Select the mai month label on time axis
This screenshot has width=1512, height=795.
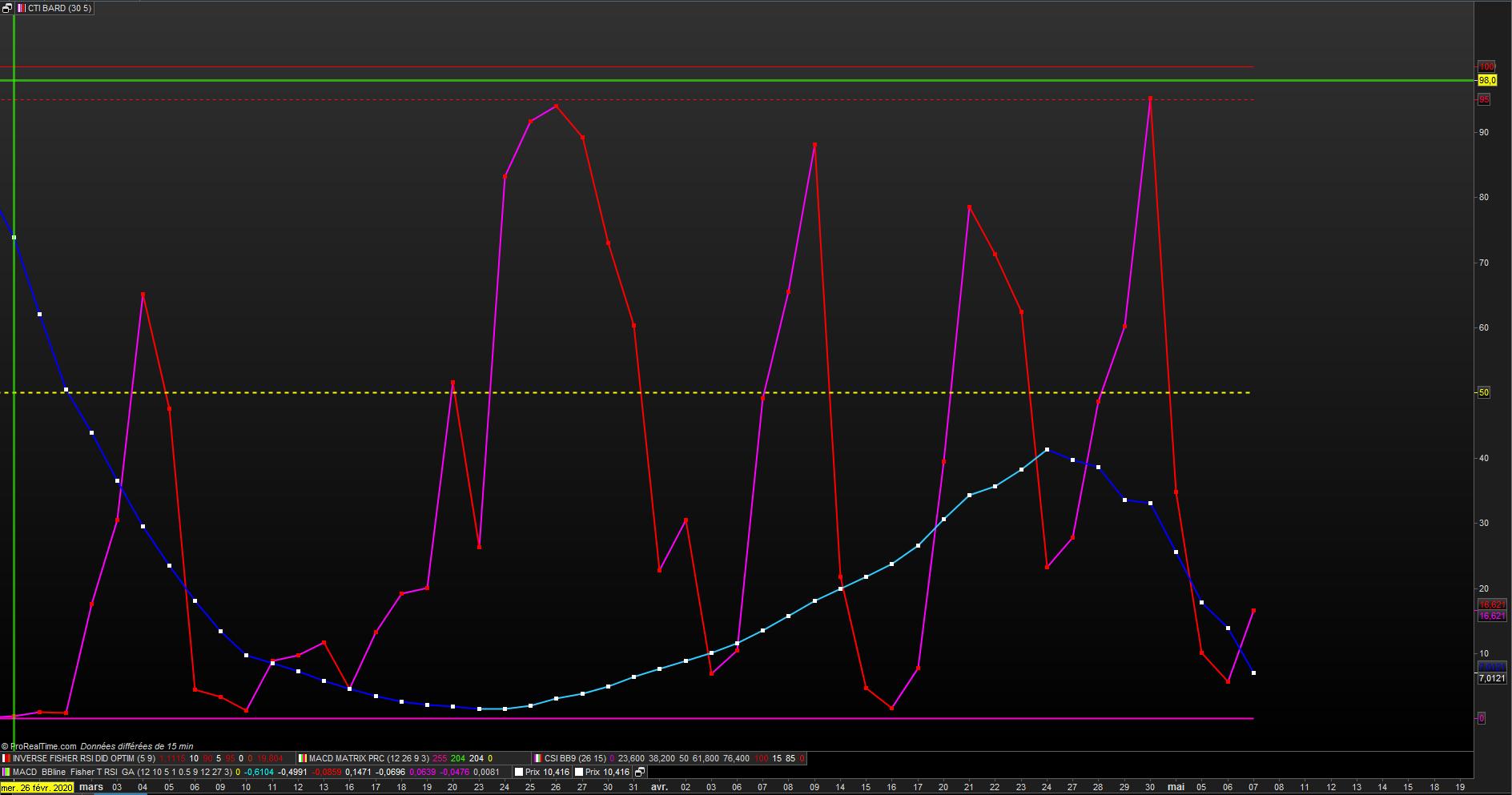tap(1176, 787)
